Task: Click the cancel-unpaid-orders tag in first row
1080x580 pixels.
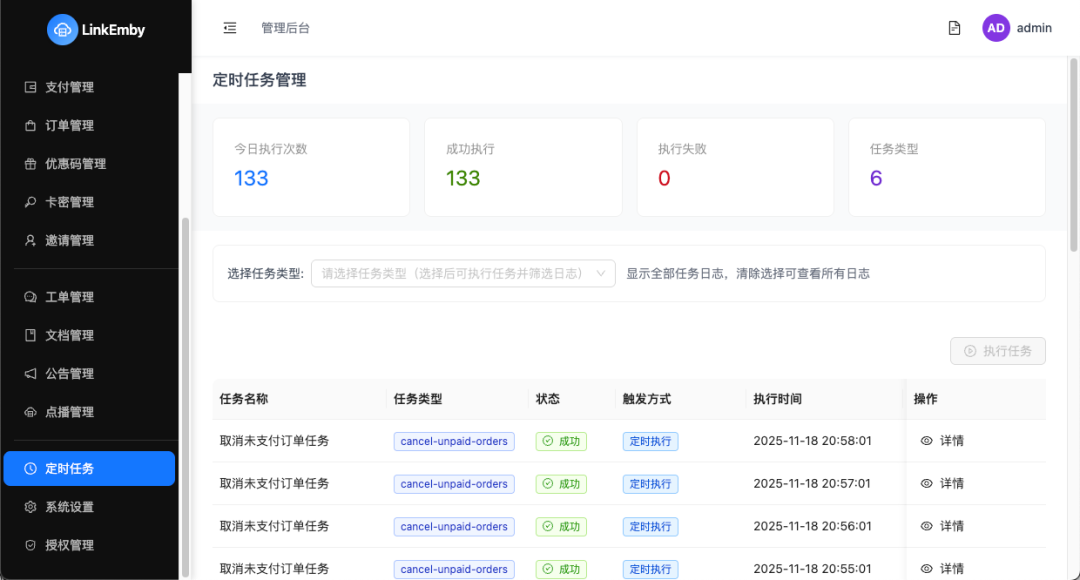Action: tap(453, 441)
